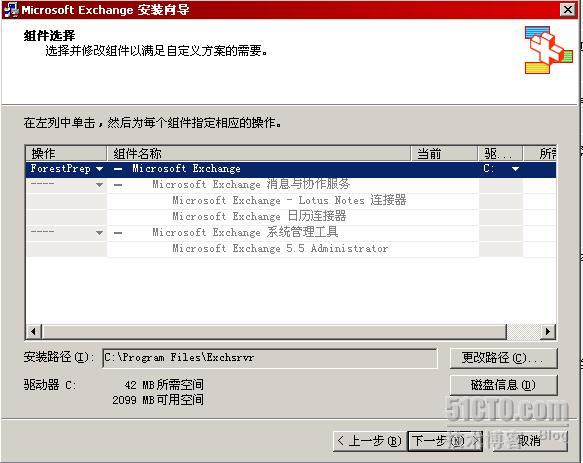This screenshot has width=583, height=463.
Task: Collapse the 系统管理工具 component node
Action: point(118,233)
